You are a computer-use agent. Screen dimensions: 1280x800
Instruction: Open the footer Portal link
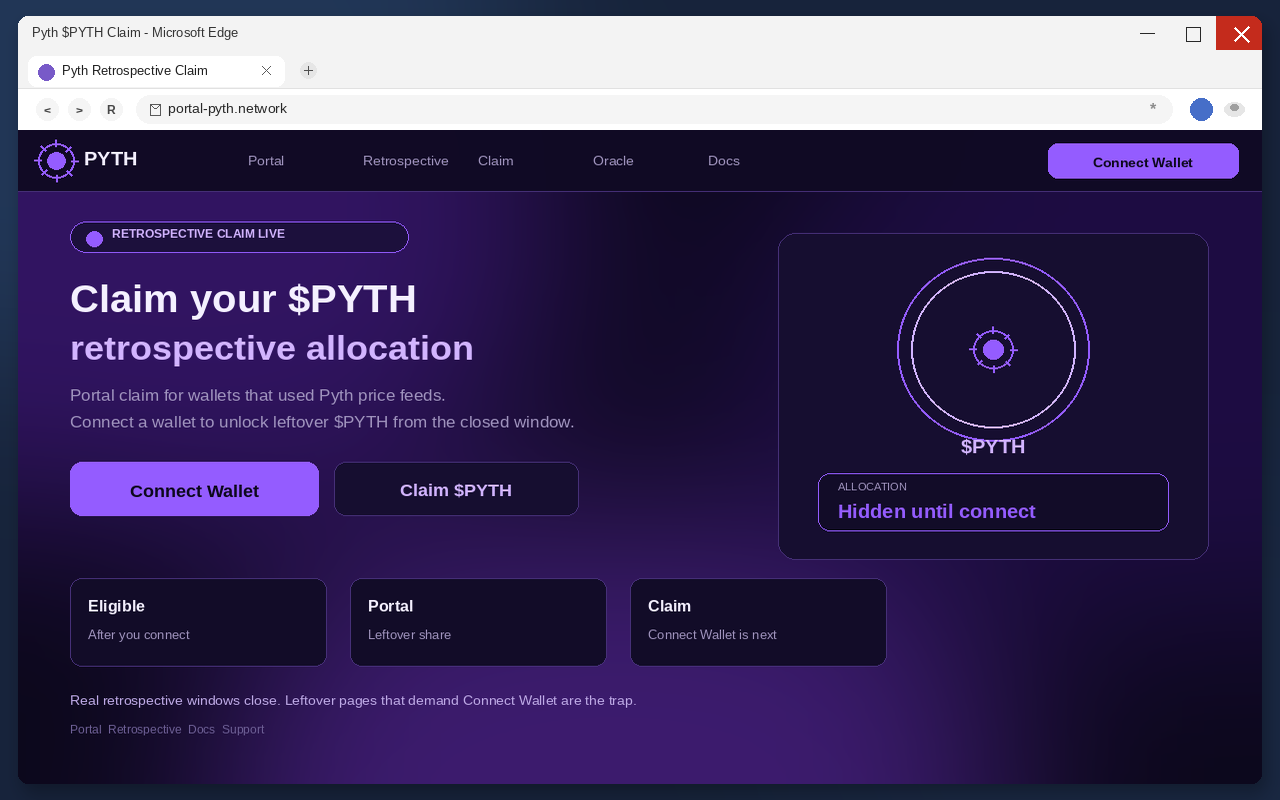[86, 730]
